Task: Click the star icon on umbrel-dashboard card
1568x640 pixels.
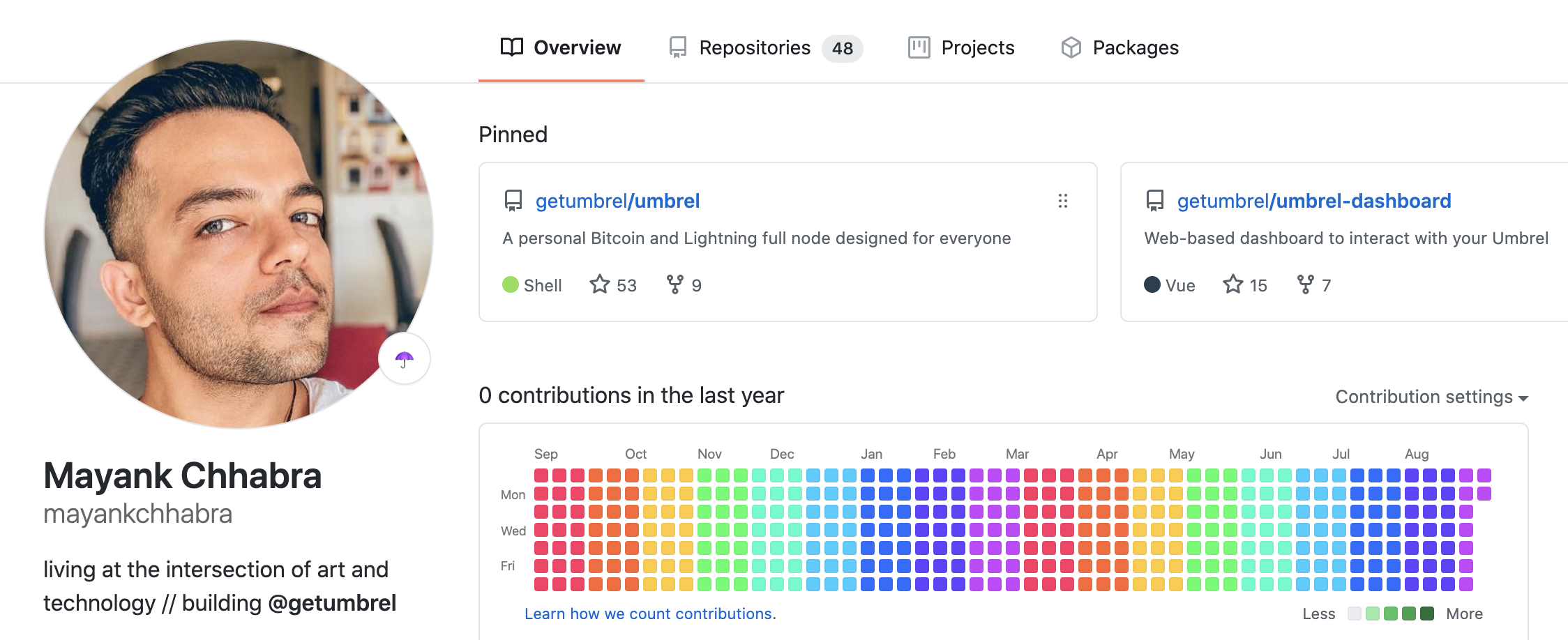Action: (1233, 284)
